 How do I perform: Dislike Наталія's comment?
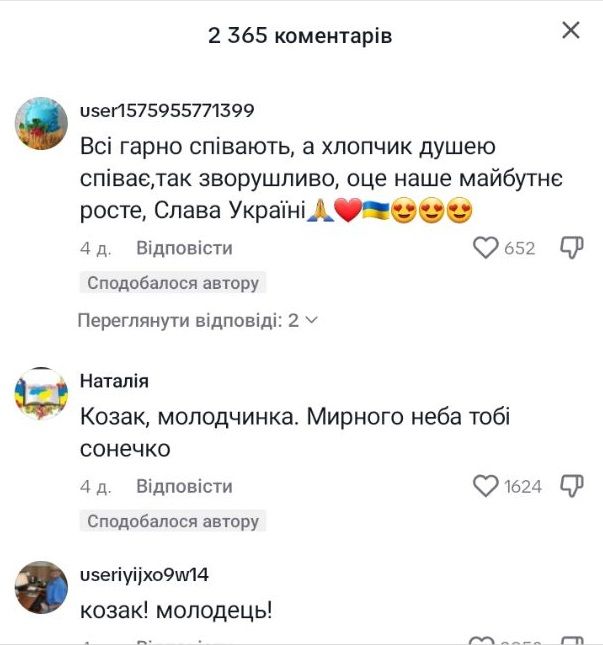pos(571,486)
